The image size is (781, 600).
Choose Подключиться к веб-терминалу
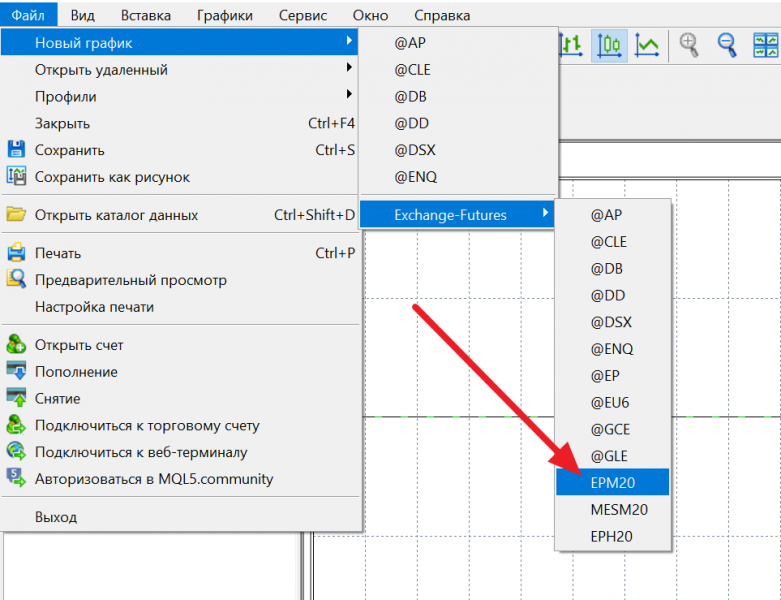(x=179, y=452)
